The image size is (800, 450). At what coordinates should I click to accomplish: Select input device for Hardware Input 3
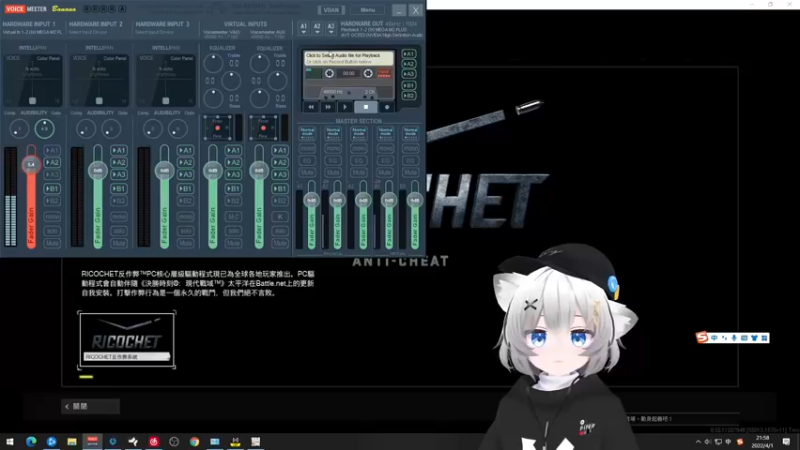tap(154, 32)
